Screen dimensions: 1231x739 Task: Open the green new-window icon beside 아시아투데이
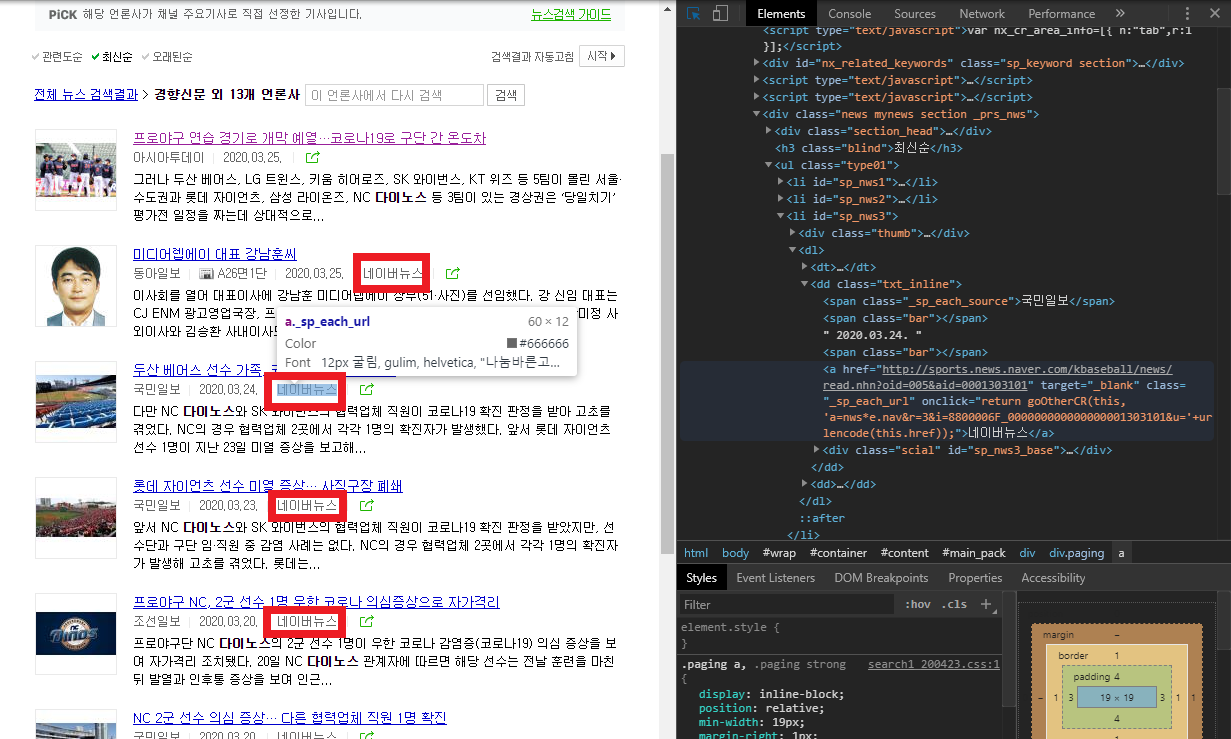313,158
